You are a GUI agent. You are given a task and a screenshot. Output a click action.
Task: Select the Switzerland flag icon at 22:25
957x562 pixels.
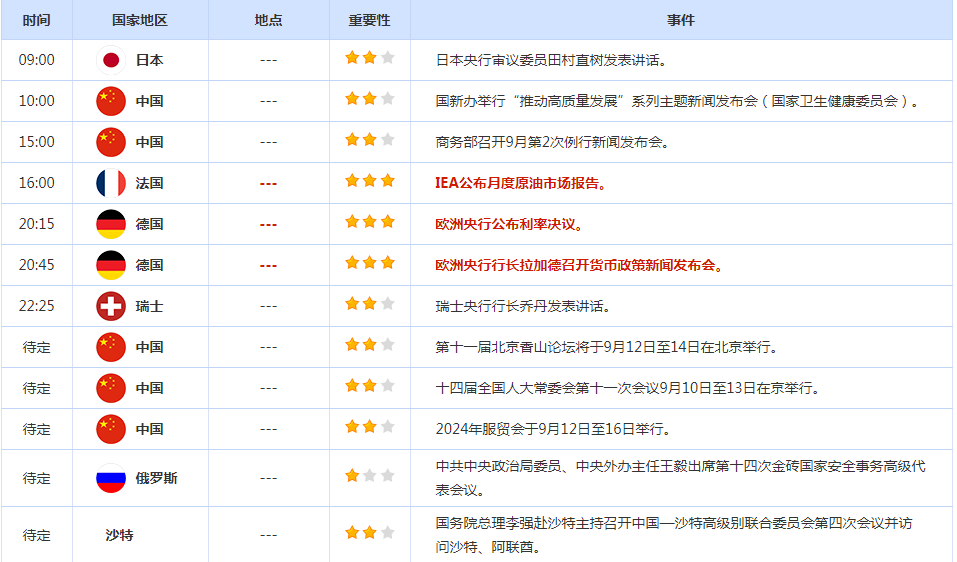pos(110,306)
